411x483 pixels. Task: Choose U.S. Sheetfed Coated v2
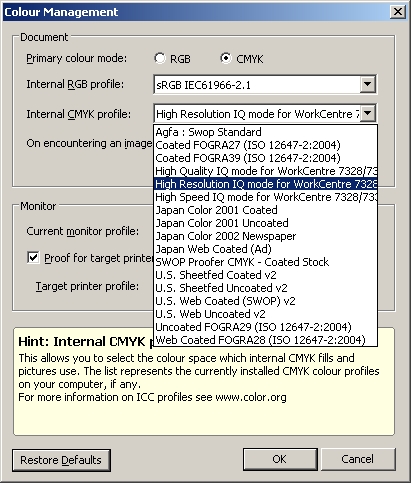coord(265,275)
